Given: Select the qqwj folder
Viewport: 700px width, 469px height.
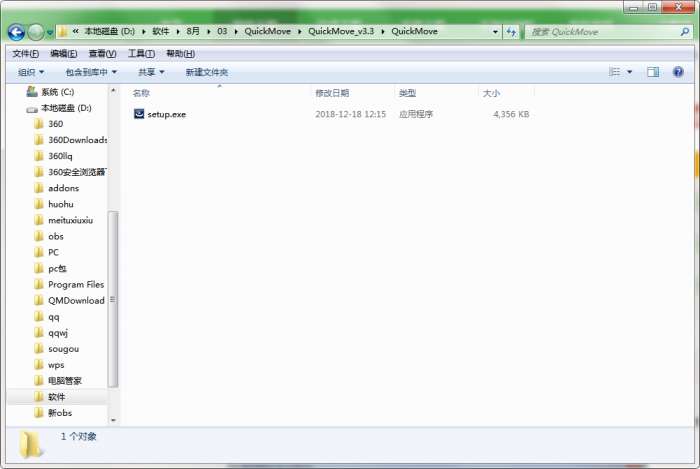Looking at the screenshot, I should click(51, 333).
